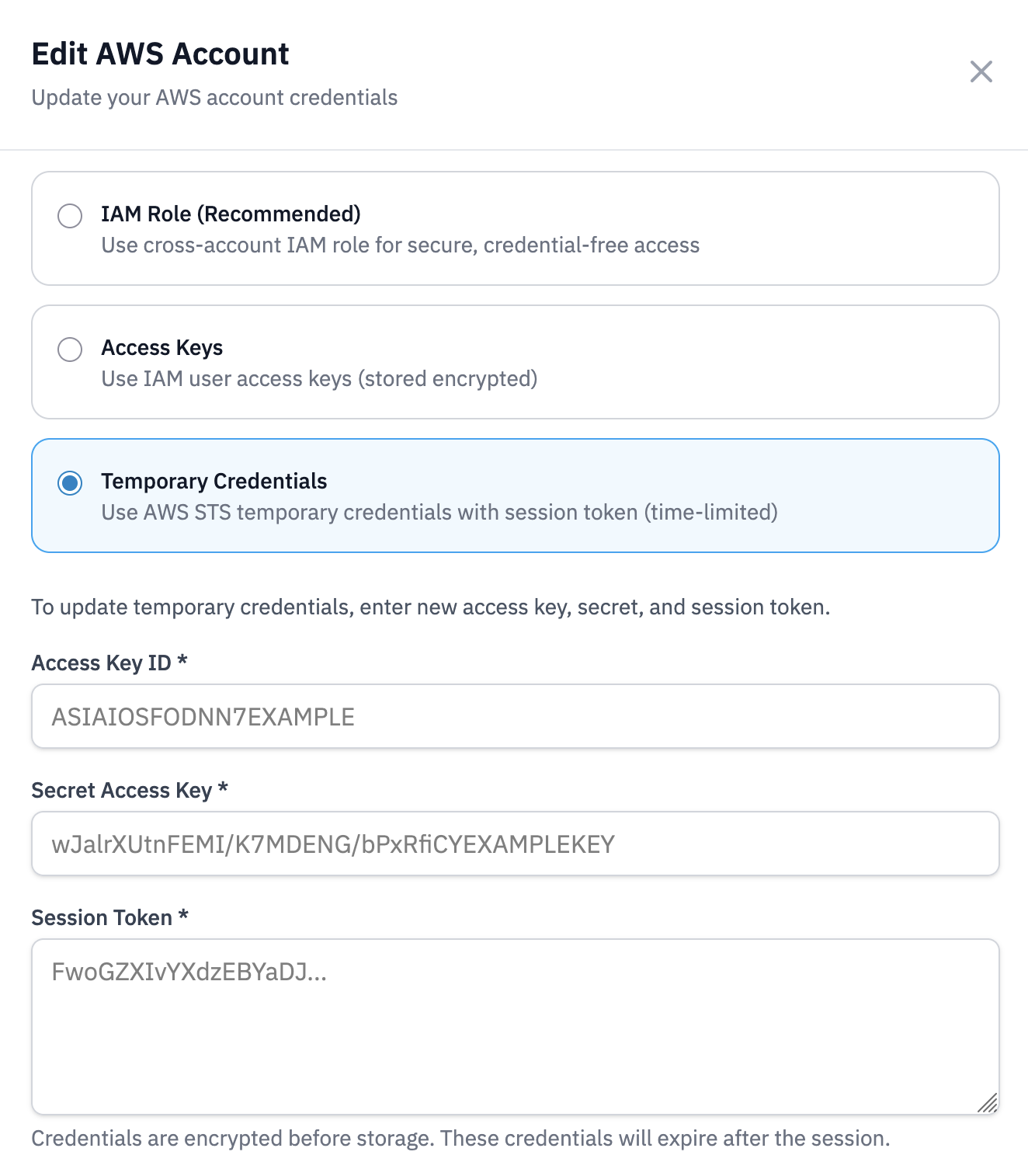
Task: Focus the Secret Access Key field
Action: (515, 844)
